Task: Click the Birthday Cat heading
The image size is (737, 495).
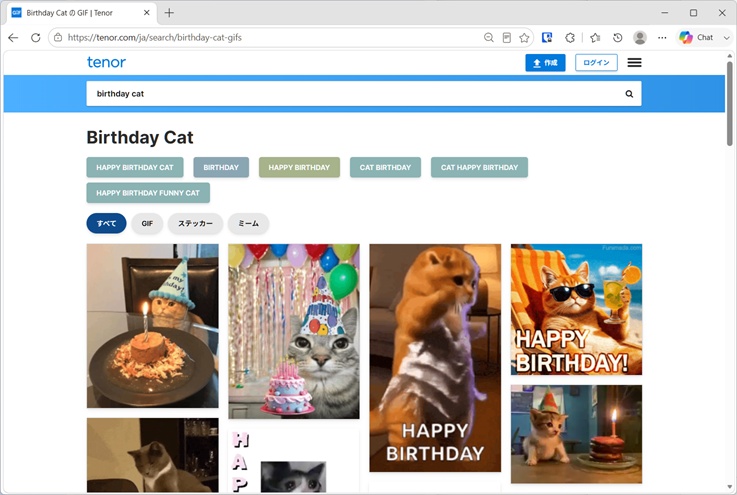Action: coord(140,137)
